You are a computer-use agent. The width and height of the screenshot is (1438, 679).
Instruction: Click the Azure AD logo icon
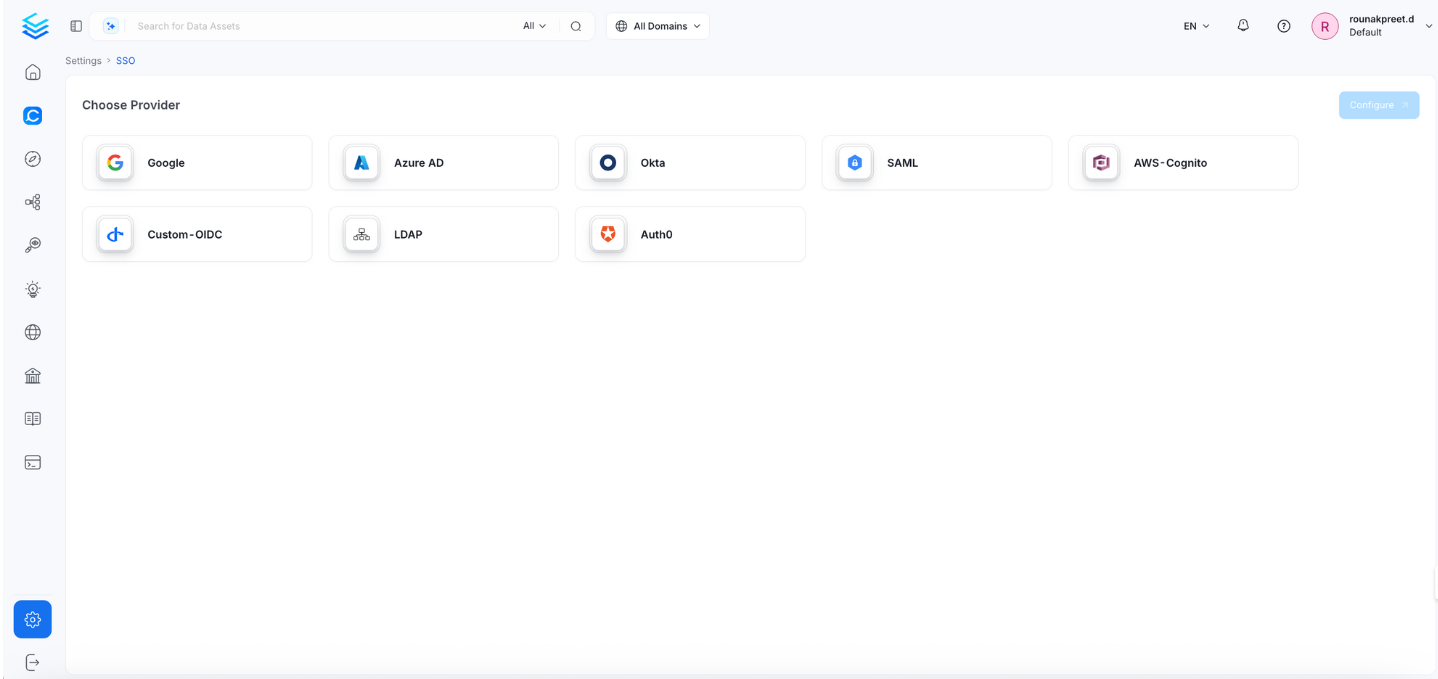(362, 163)
